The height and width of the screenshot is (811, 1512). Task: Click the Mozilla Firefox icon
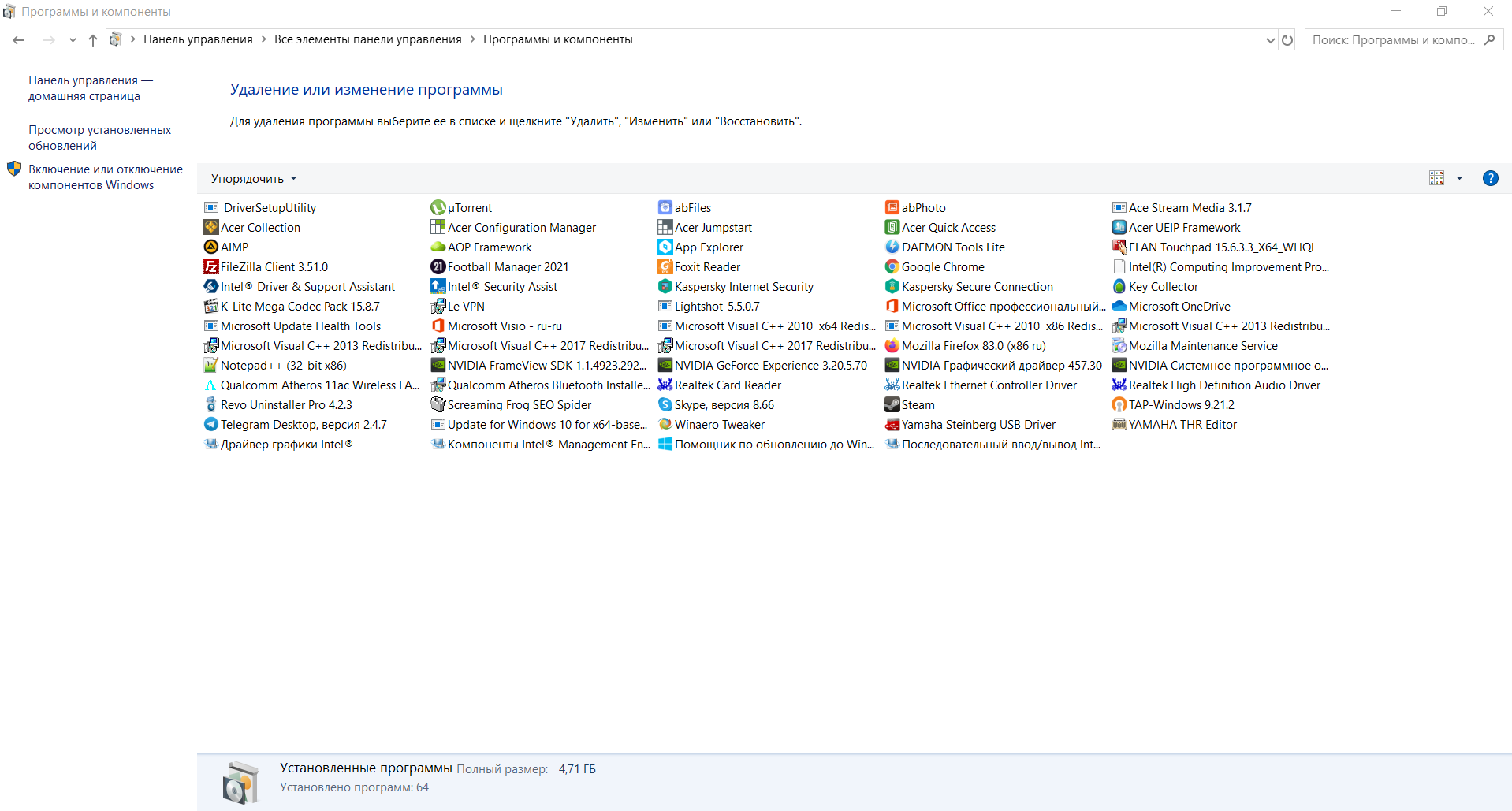coord(892,346)
